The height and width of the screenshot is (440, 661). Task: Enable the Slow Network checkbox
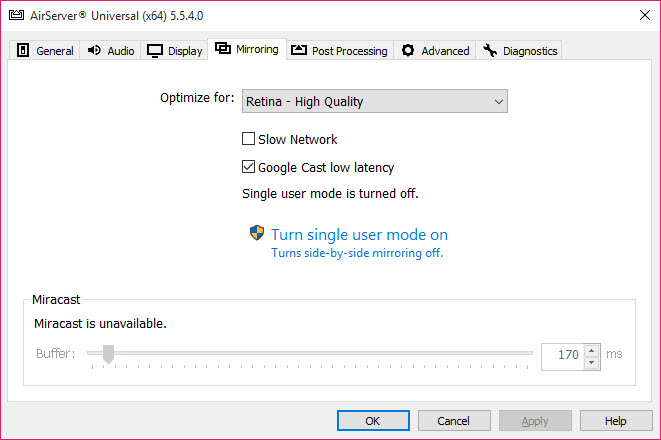pyautogui.click(x=248, y=139)
